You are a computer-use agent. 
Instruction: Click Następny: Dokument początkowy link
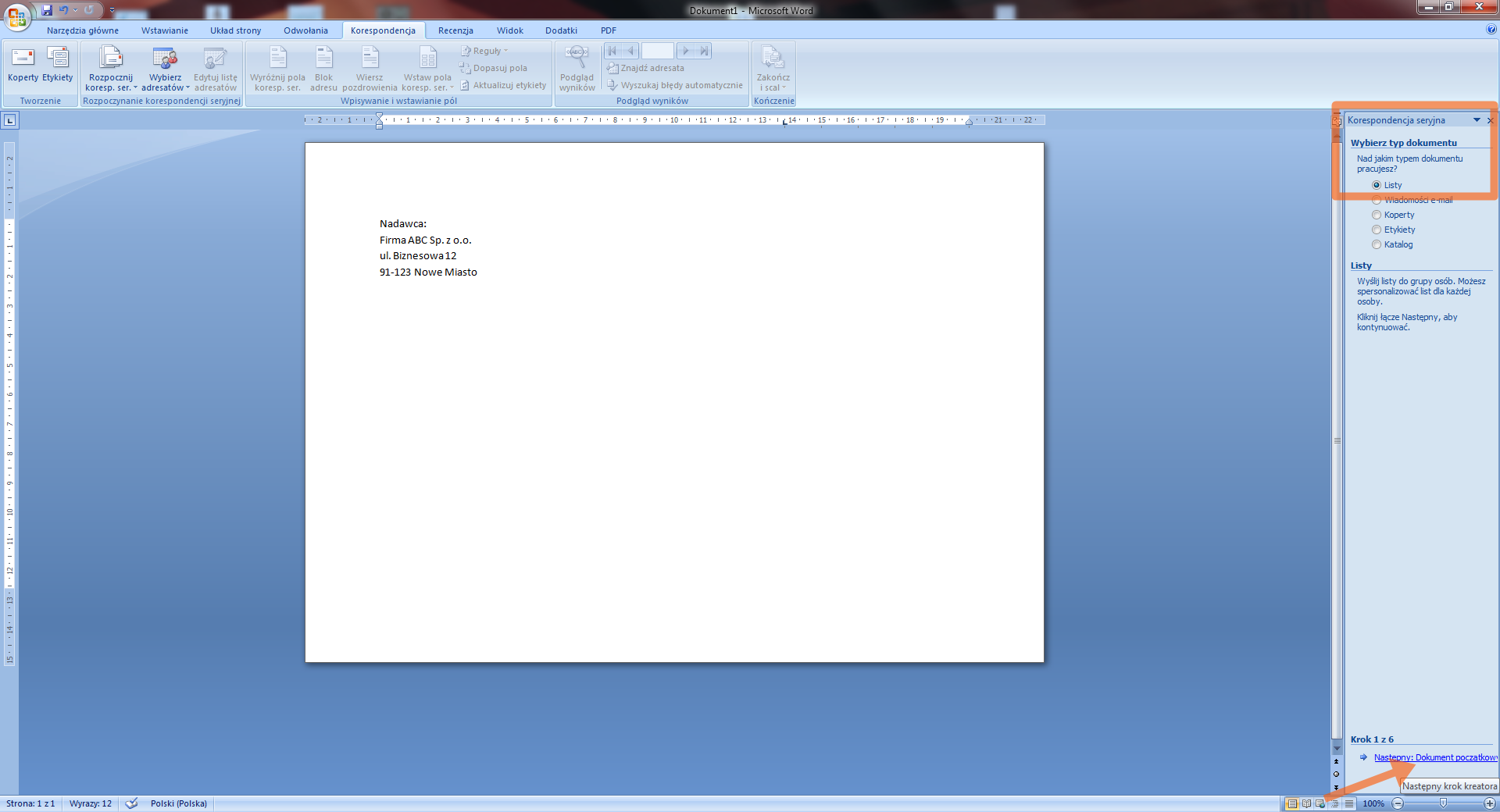pos(1434,757)
